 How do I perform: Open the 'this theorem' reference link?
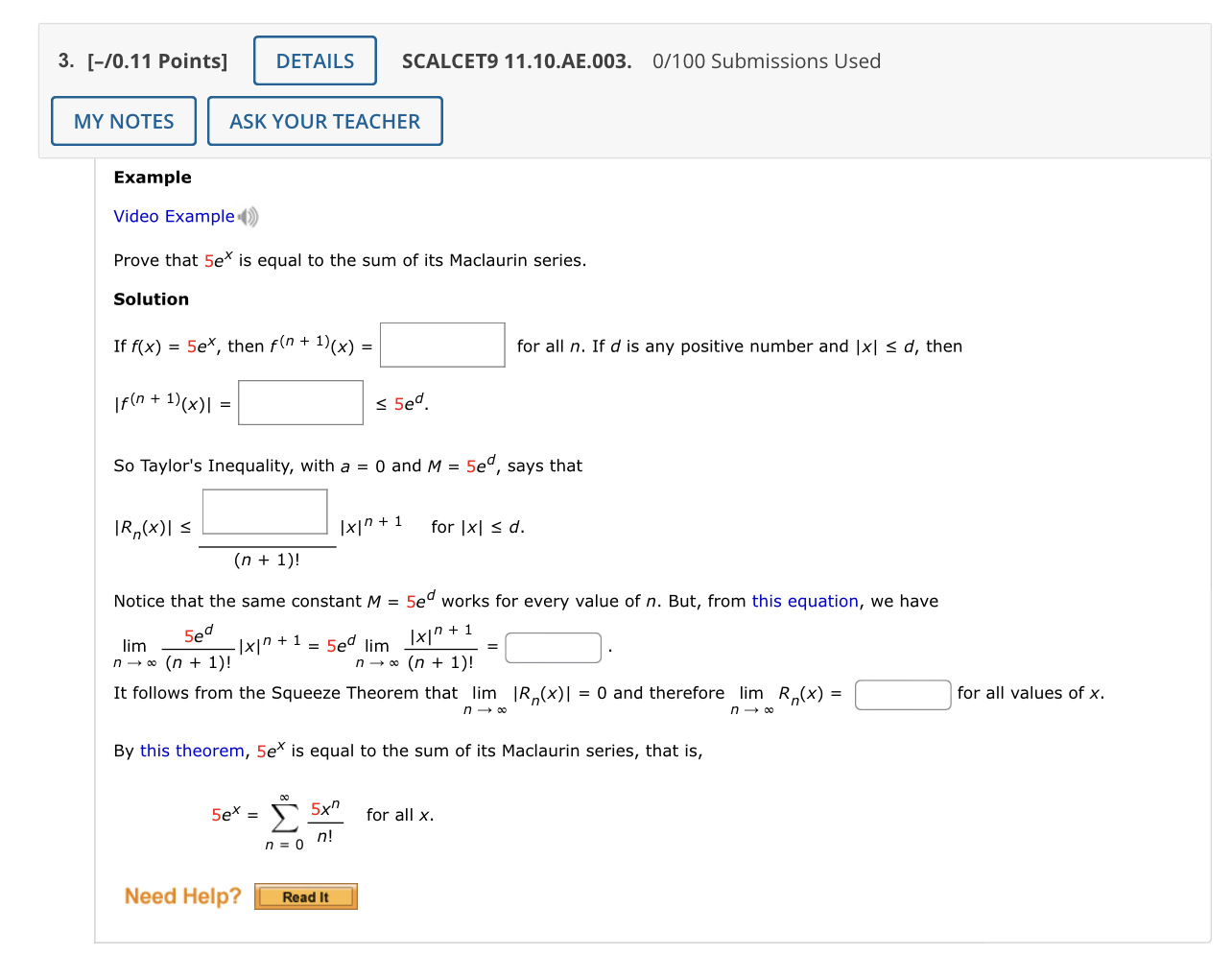(x=191, y=751)
